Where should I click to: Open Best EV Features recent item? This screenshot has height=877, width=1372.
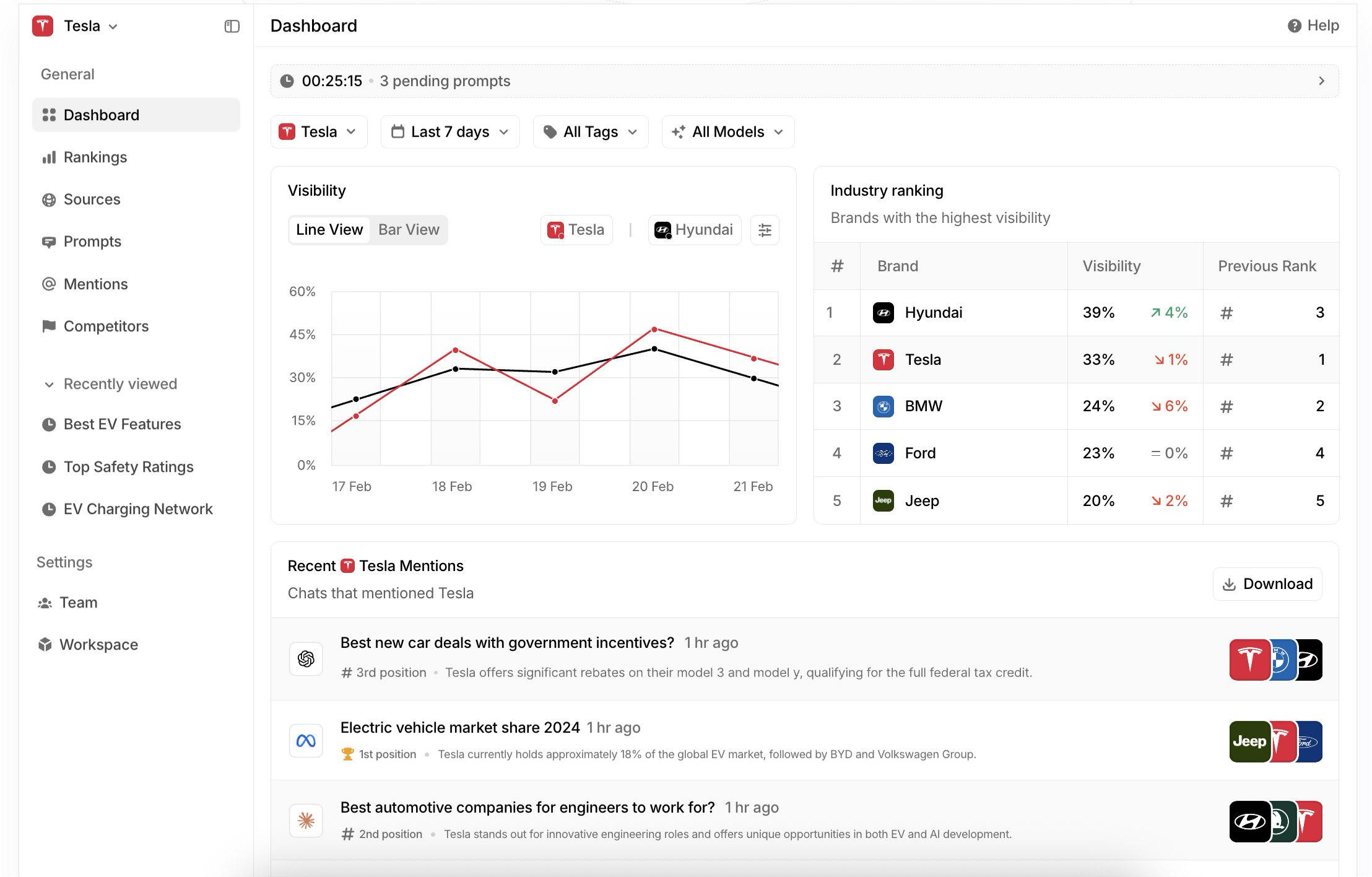122,424
